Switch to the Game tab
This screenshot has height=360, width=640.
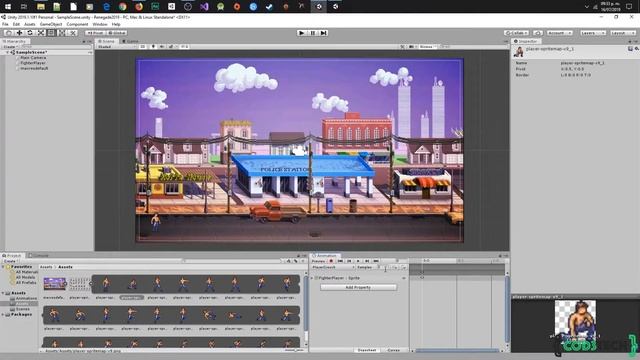(131, 41)
